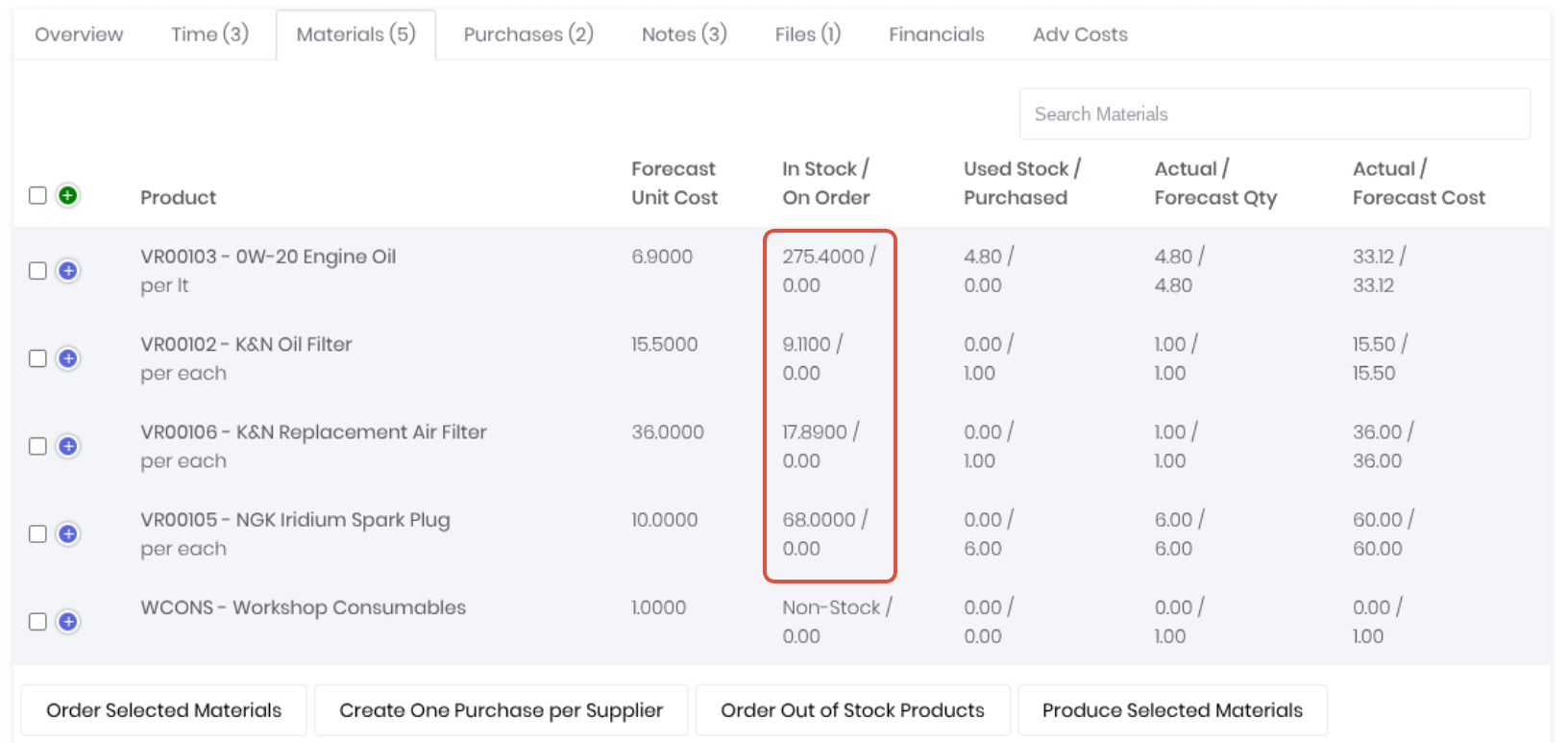Click the 9.1100 in-stock value
1568x743 pixels.
(806, 344)
